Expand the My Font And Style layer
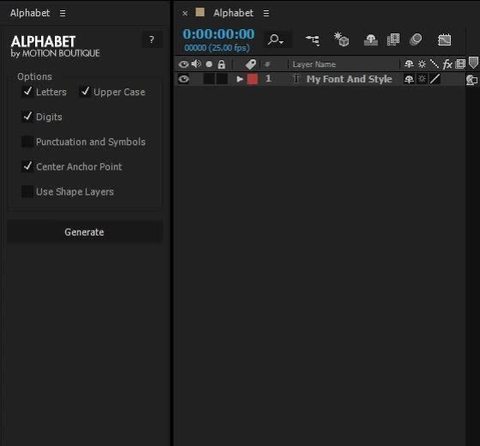The height and width of the screenshot is (446, 480). (239, 79)
